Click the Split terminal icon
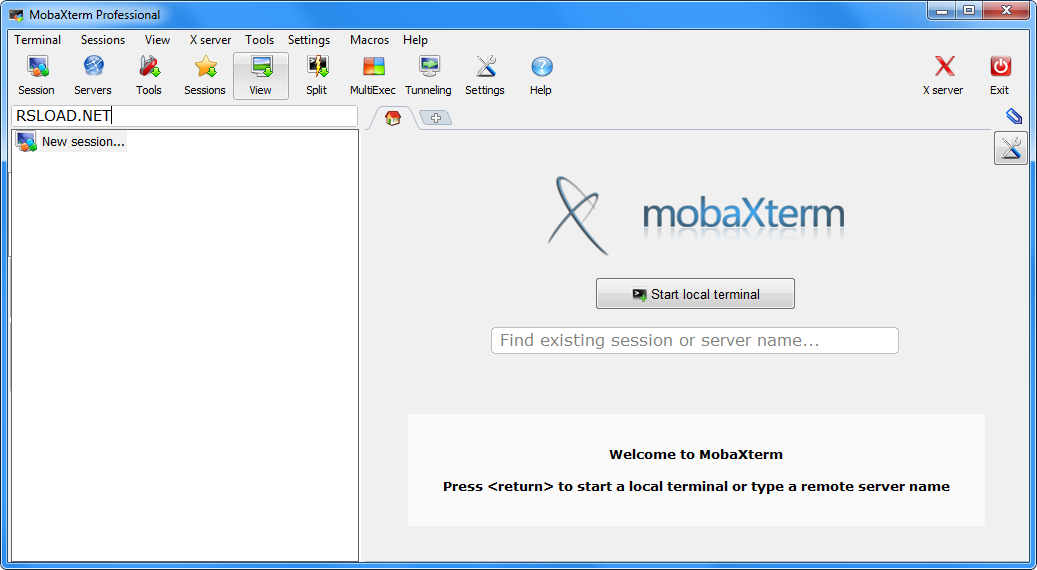 [x=317, y=75]
